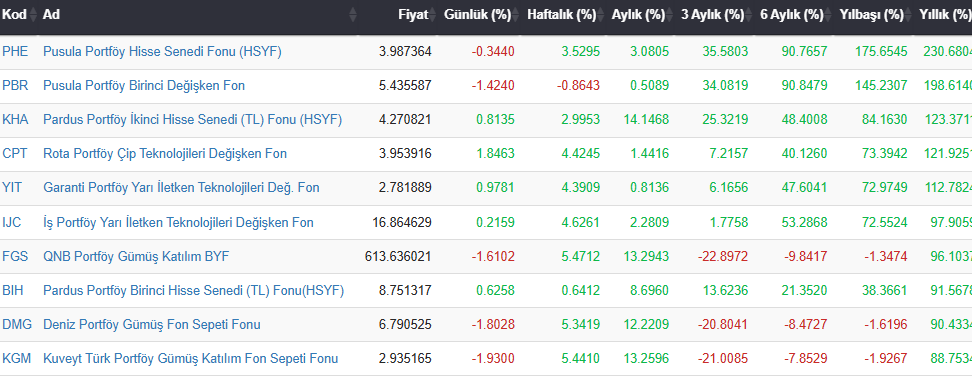Image resolution: width=972 pixels, height=376 pixels.
Task: Select daily change -0.3440
Action: 493,51
